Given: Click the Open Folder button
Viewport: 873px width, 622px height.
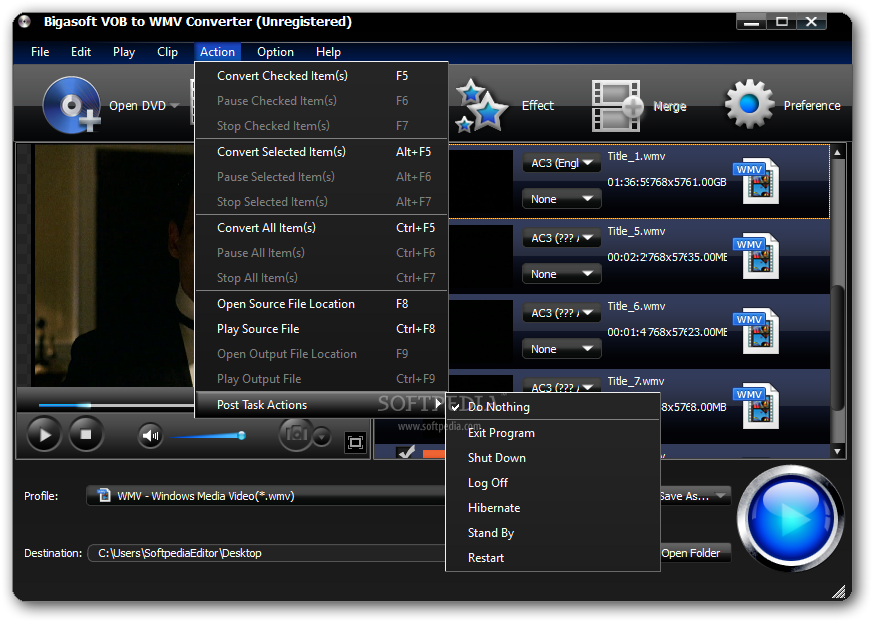Looking at the screenshot, I should pos(694,553).
